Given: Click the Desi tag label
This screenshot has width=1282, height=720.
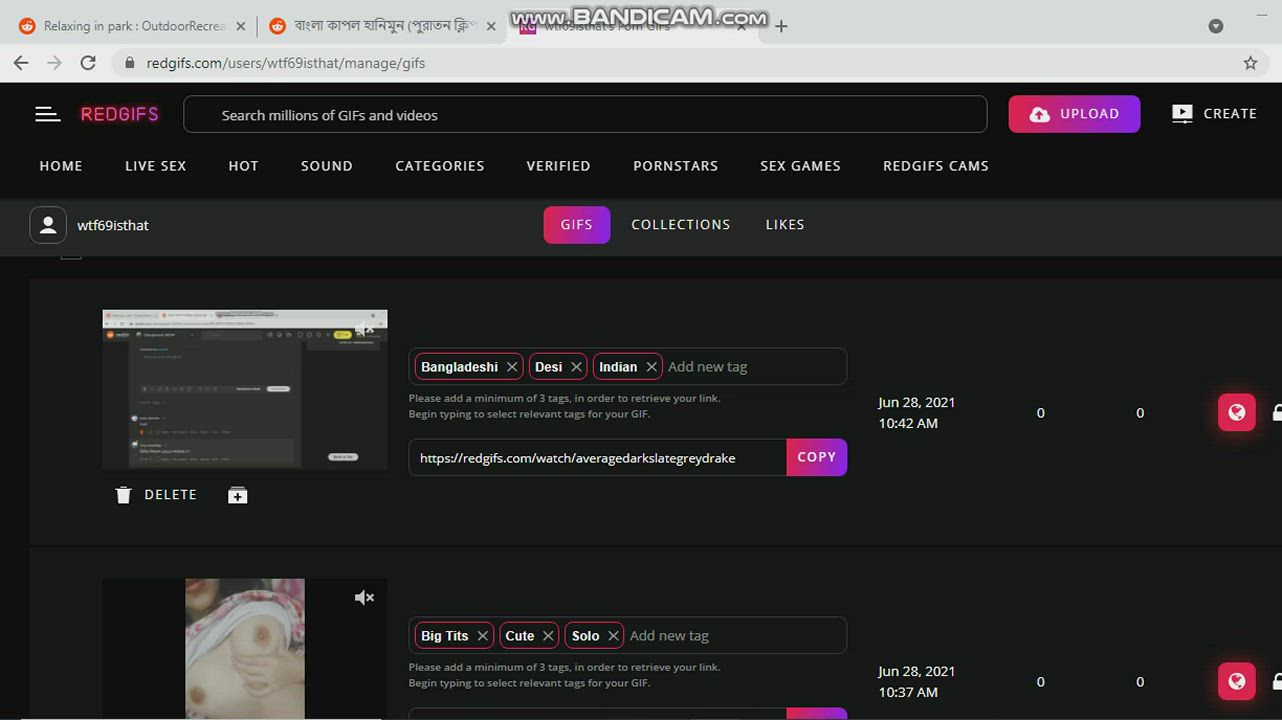Looking at the screenshot, I should click(x=548, y=367).
